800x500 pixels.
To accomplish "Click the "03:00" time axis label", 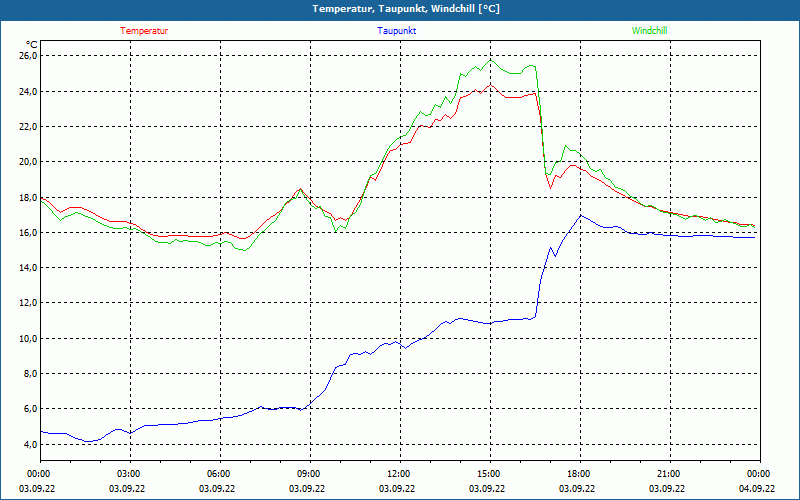I will [x=130, y=474].
